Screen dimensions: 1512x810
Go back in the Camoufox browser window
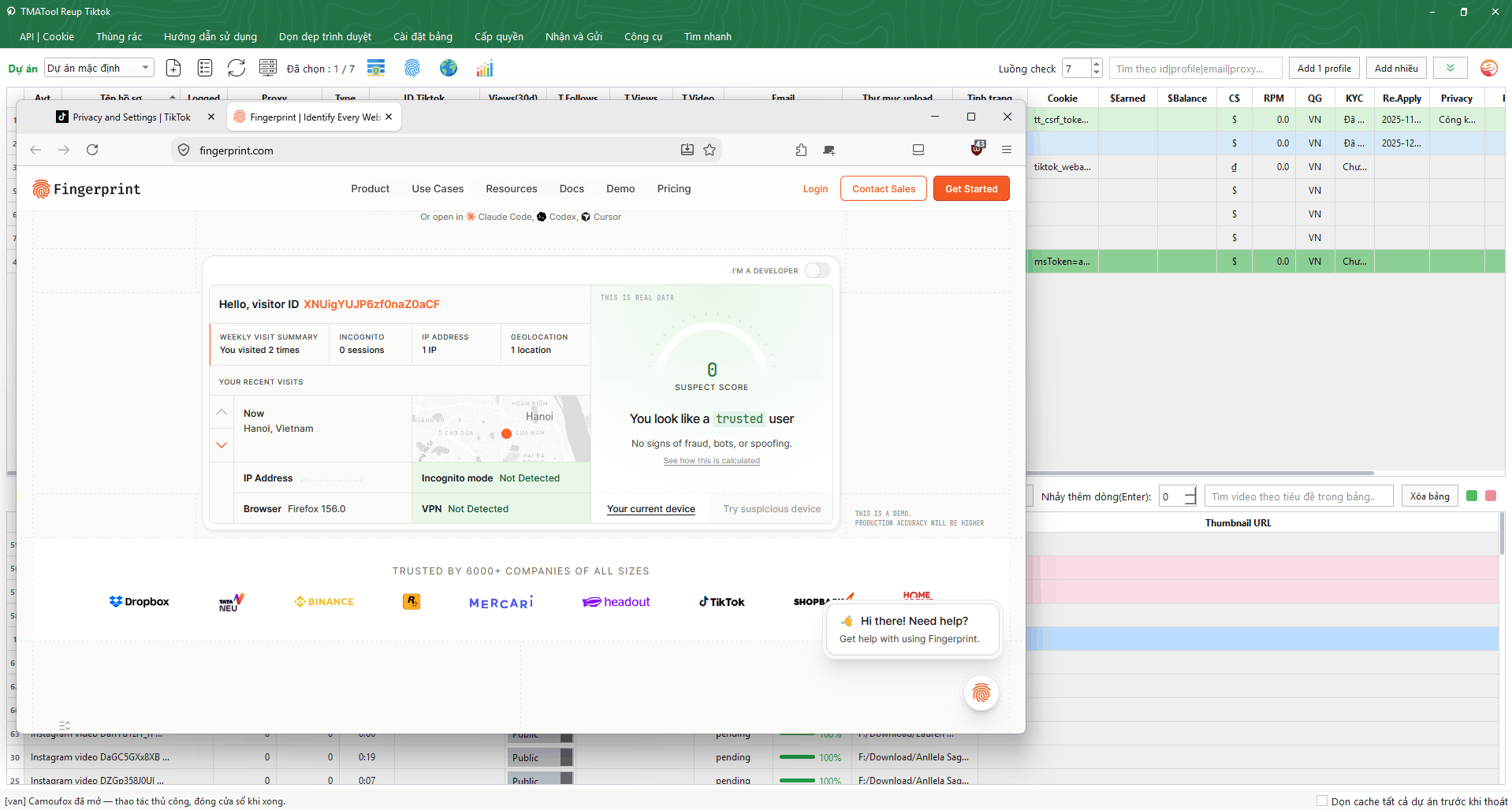point(35,150)
